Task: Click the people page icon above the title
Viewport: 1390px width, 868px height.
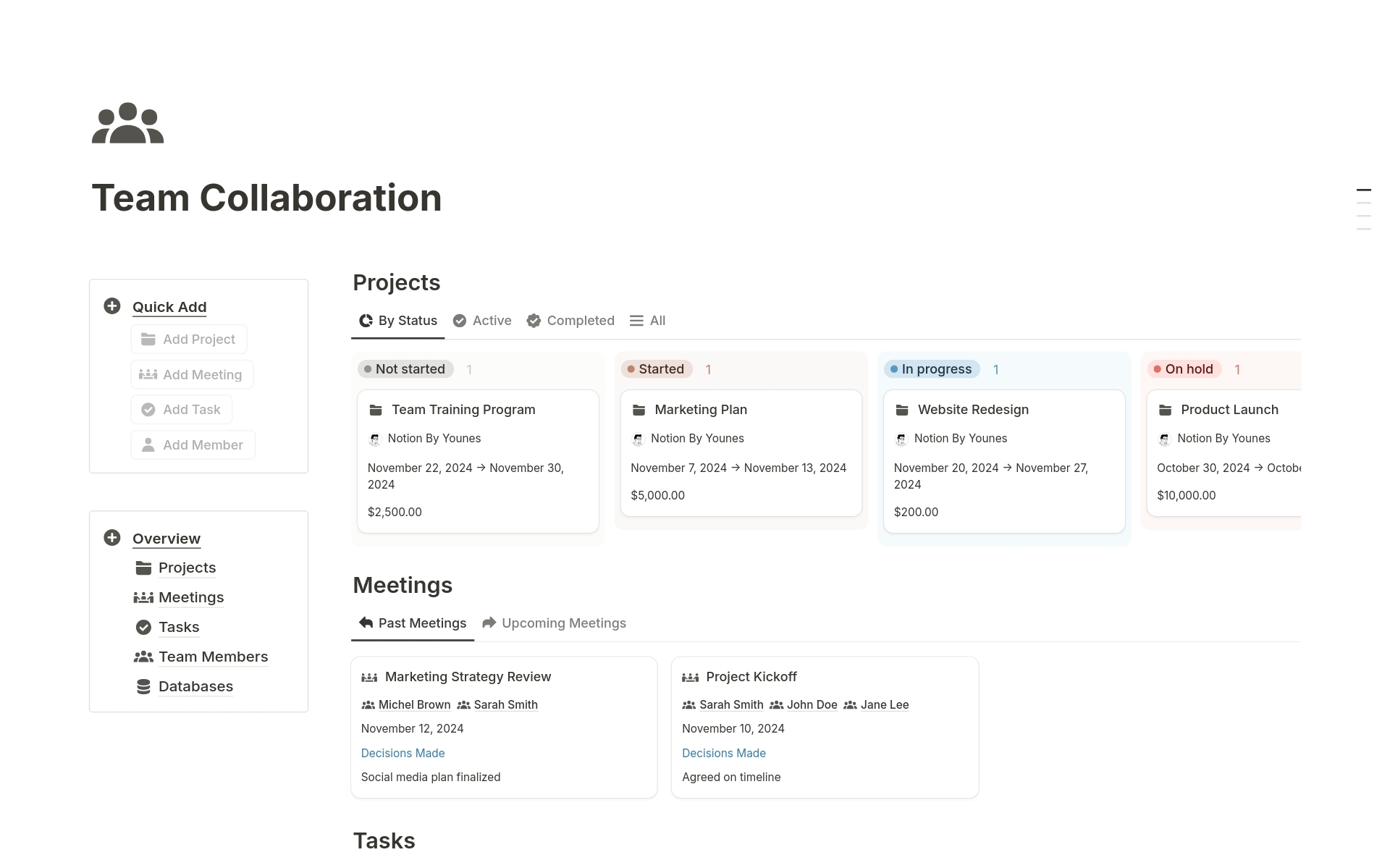Action: coord(127,123)
